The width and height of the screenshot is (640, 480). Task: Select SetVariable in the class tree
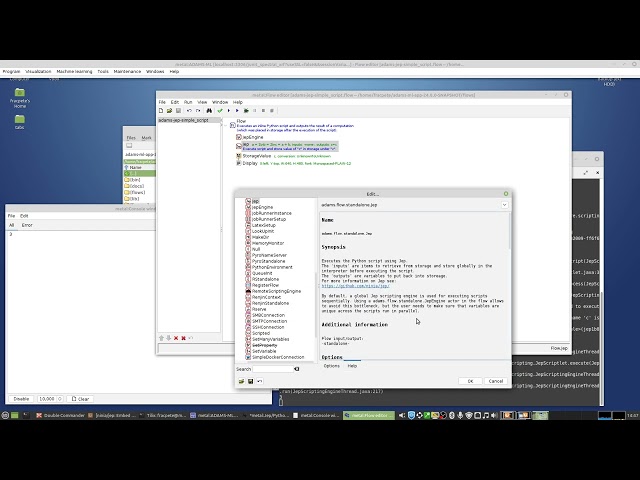tap(264, 351)
